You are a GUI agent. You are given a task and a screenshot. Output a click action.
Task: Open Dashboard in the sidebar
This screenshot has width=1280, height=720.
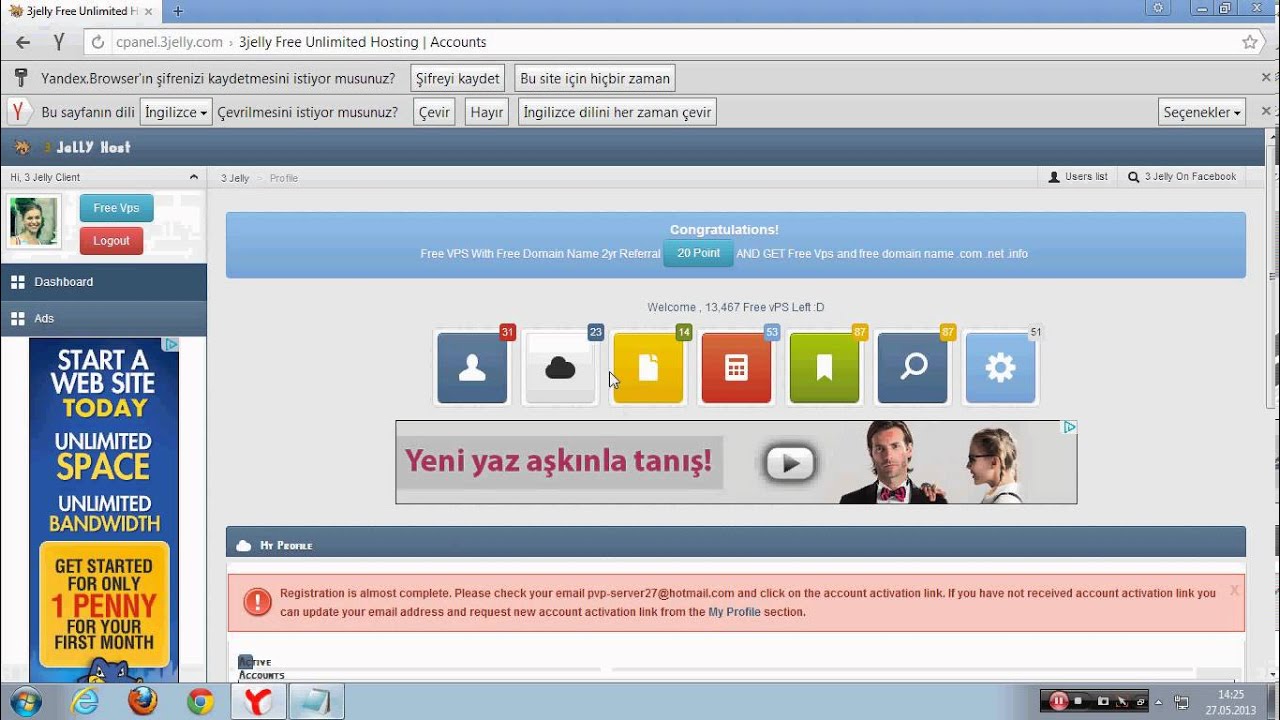point(104,282)
